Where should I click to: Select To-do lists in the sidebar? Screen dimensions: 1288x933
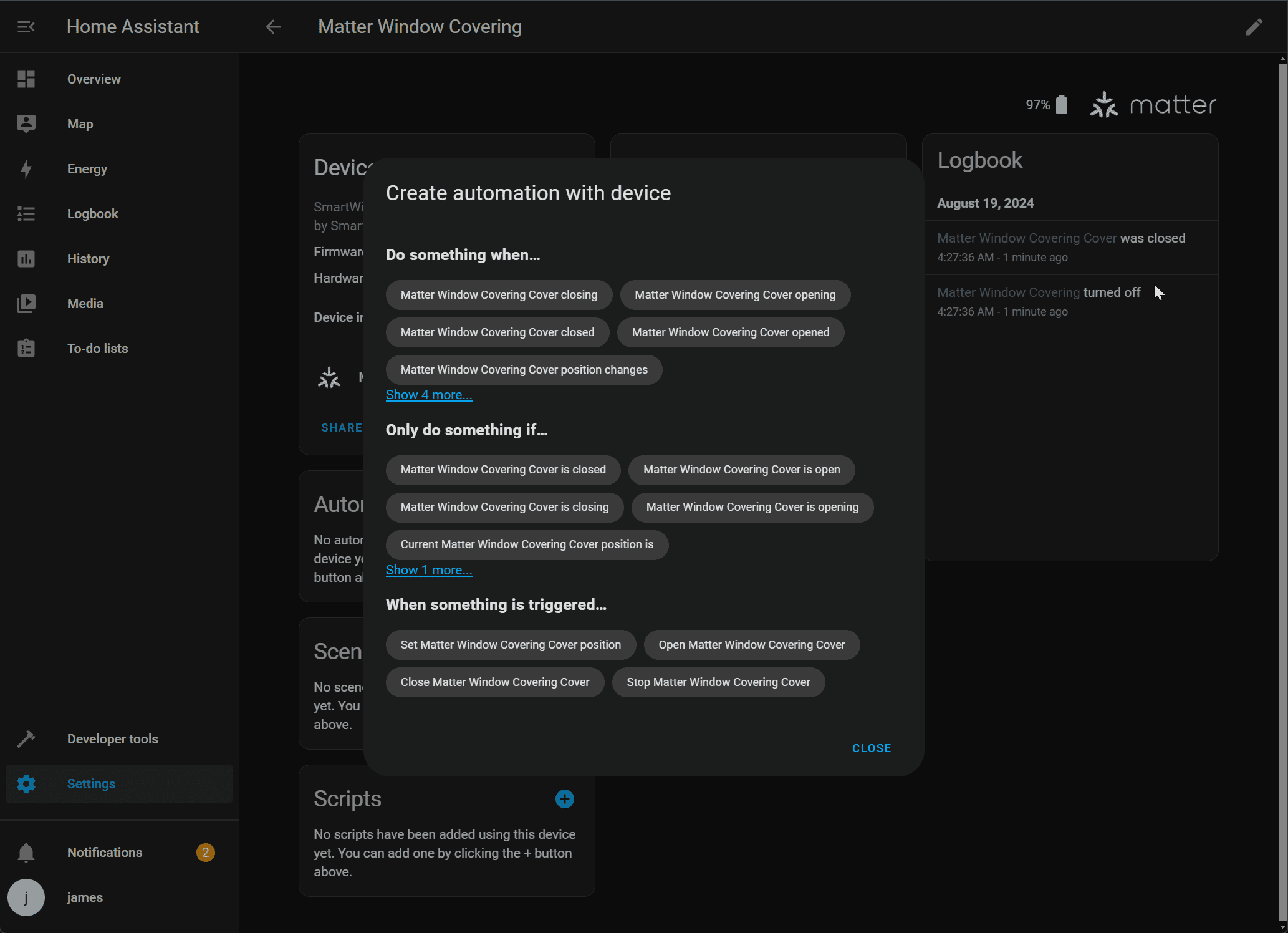click(97, 349)
